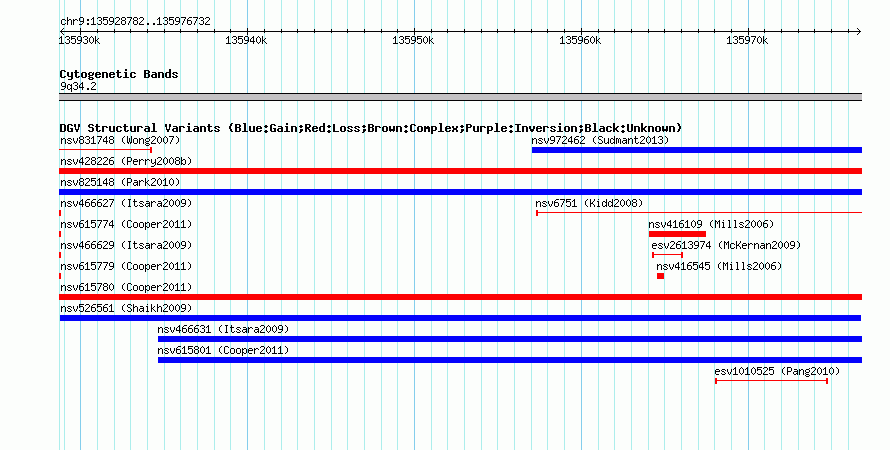Click the 135970k ruler tick label

747,40
